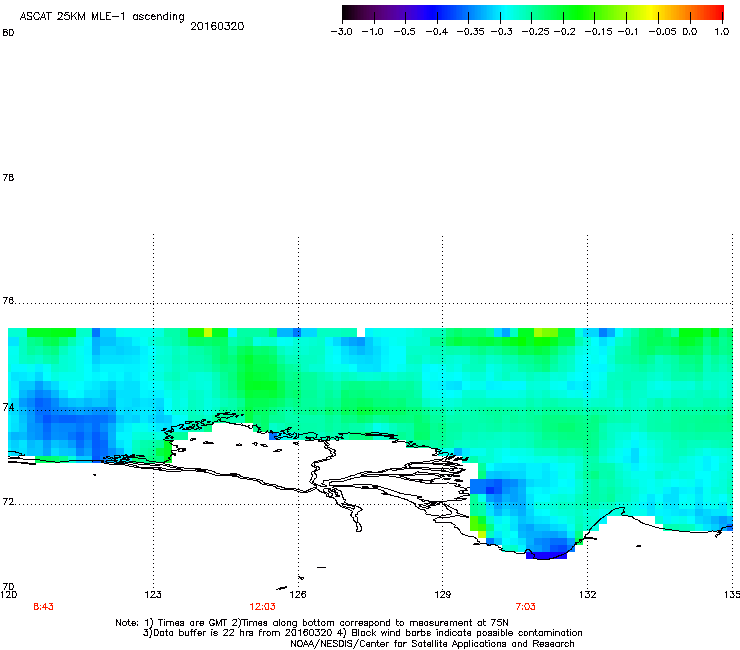740x650 pixels.
Task: Click the -0.05 colorbar label
Action: [x=663, y=32]
